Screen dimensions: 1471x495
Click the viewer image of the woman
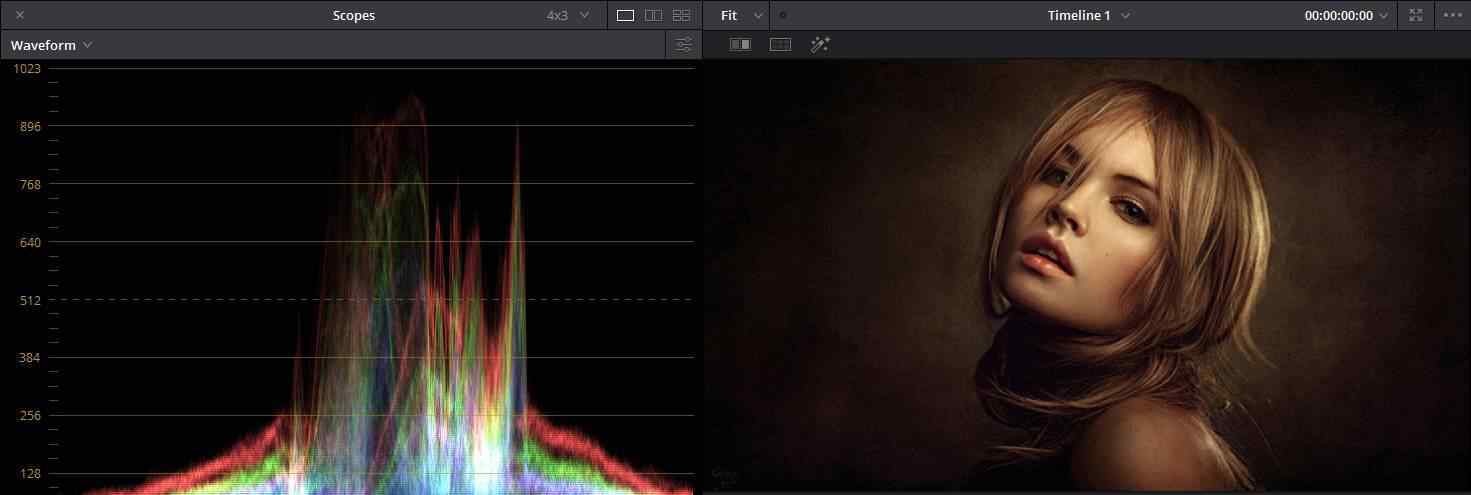(x=1086, y=274)
